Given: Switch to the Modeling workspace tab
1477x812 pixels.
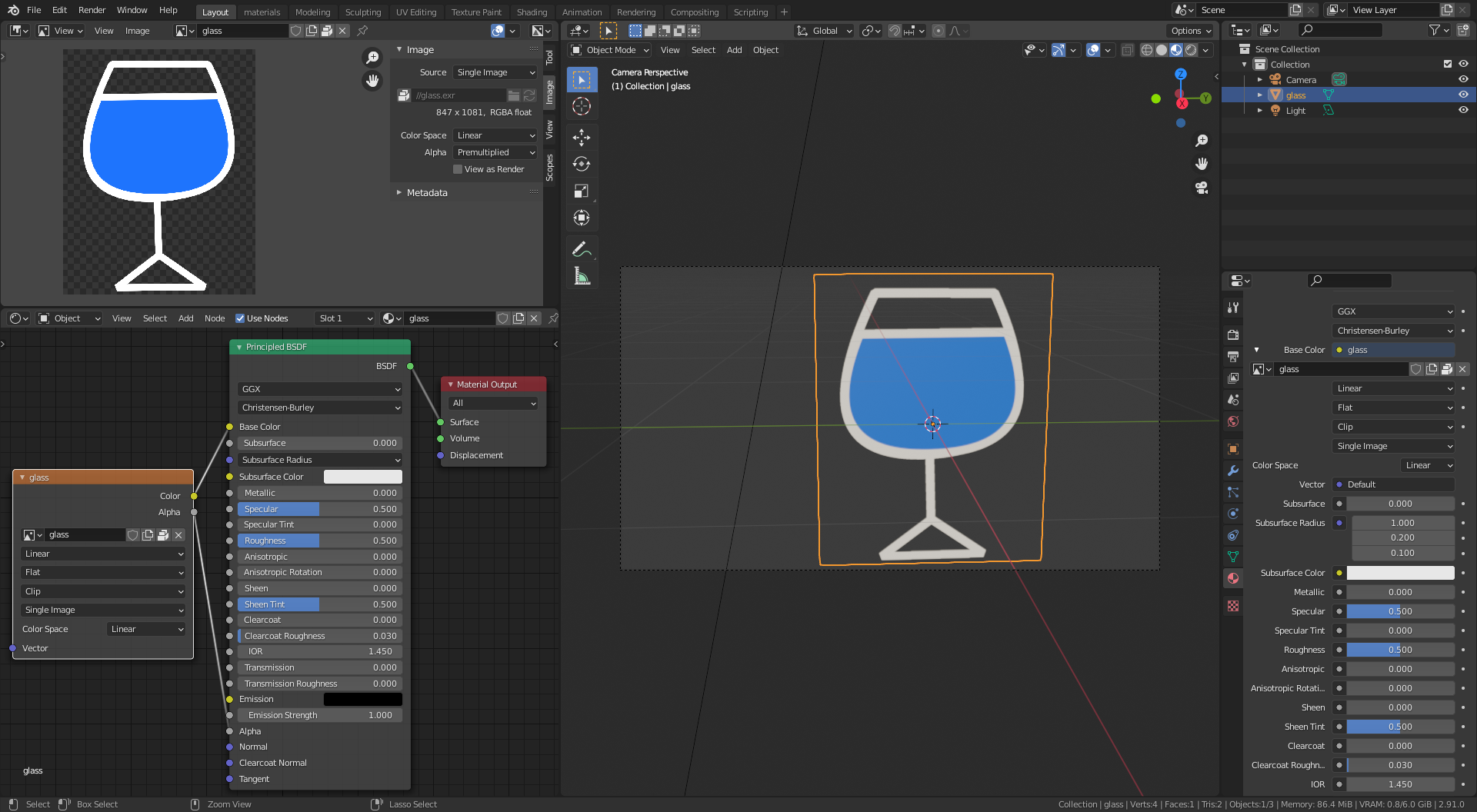Looking at the screenshot, I should (x=312, y=12).
